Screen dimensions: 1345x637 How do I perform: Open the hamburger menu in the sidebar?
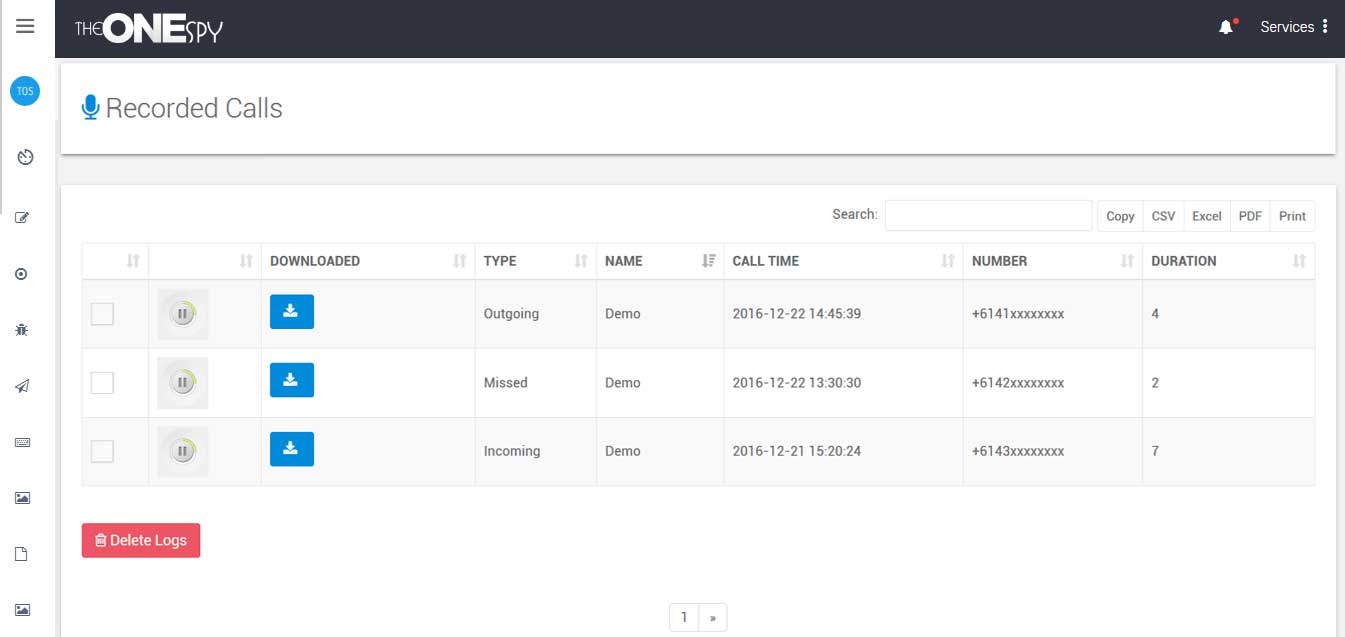click(x=25, y=27)
